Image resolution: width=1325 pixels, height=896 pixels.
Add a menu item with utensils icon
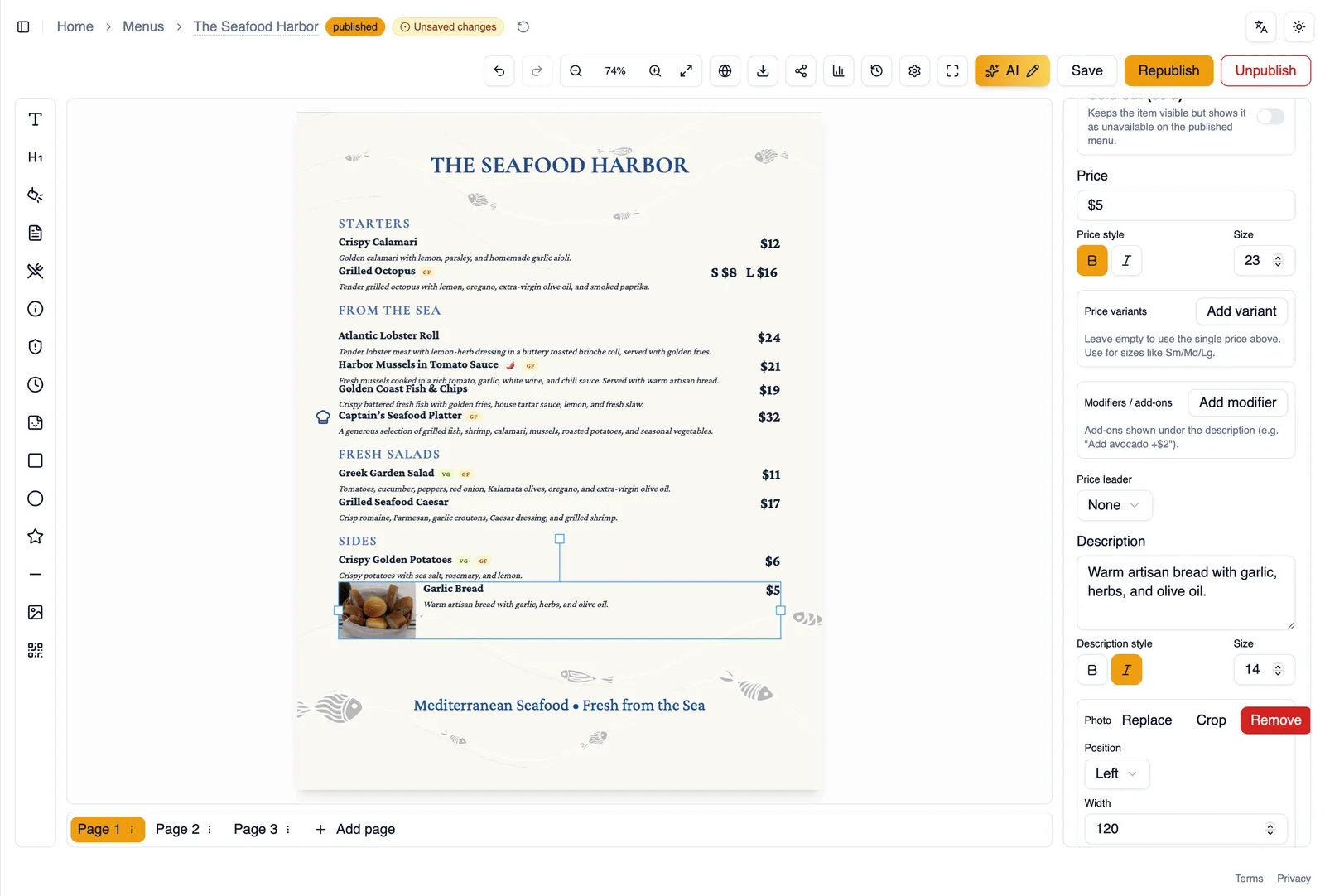35,271
